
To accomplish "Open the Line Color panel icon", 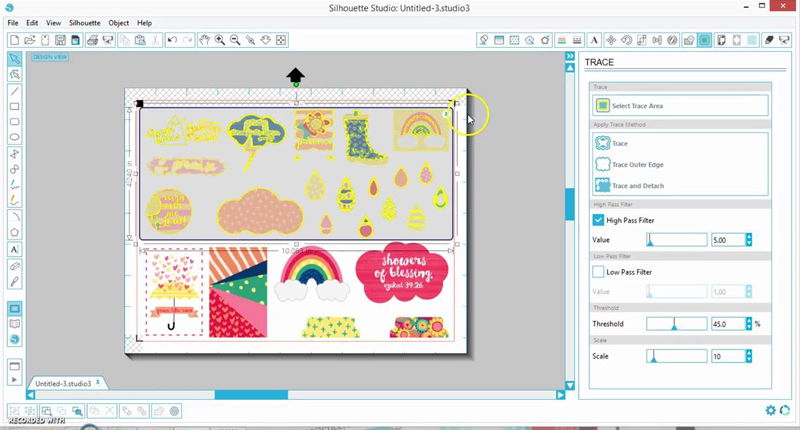I will point(562,40).
